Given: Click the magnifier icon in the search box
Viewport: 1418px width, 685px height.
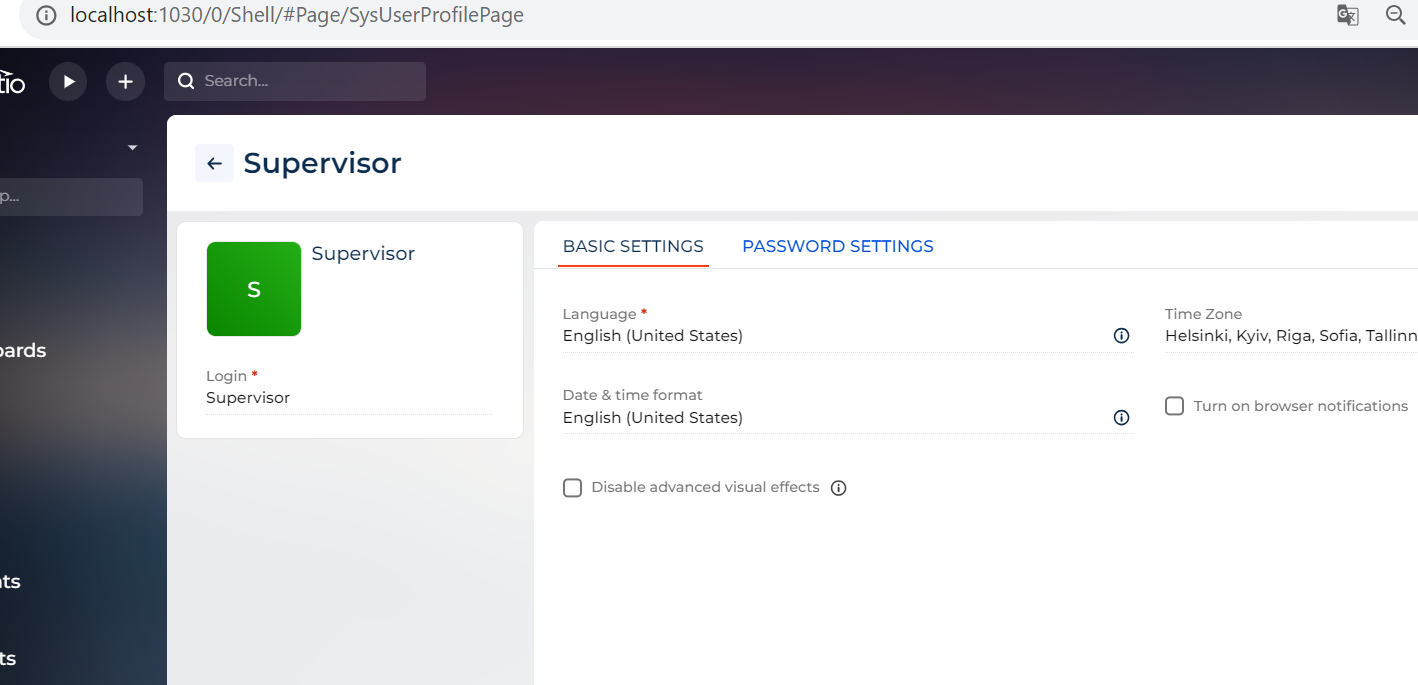Looking at the screenshot, I should pyautogui.click(x=186, y=81).
